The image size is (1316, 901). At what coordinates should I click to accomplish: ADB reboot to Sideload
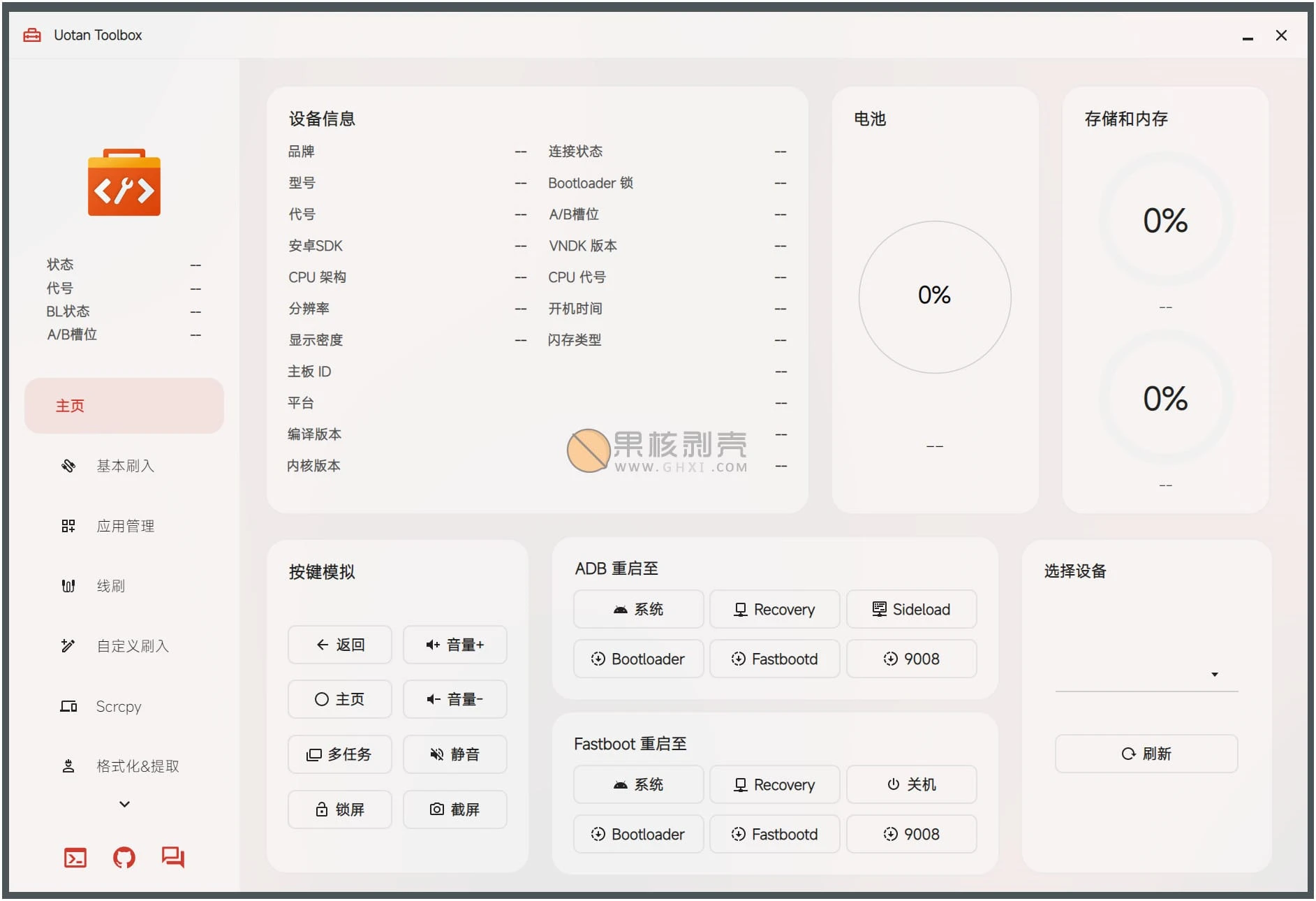coord(912,609)
